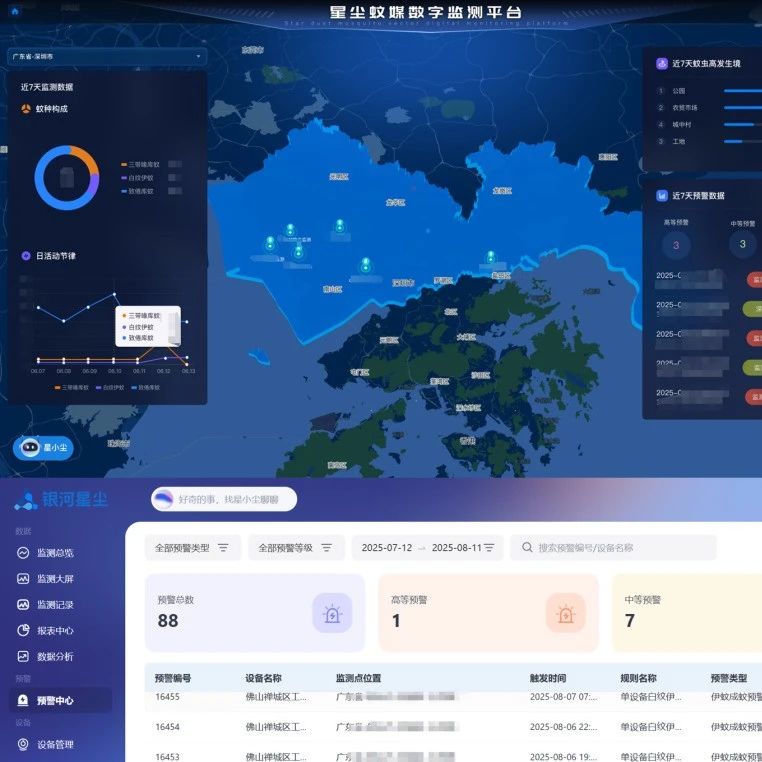Click trigger time 2025-08-06 22:...
Image resolution: width=762 pixels, height=762 pixels.
tap(563, 727)
